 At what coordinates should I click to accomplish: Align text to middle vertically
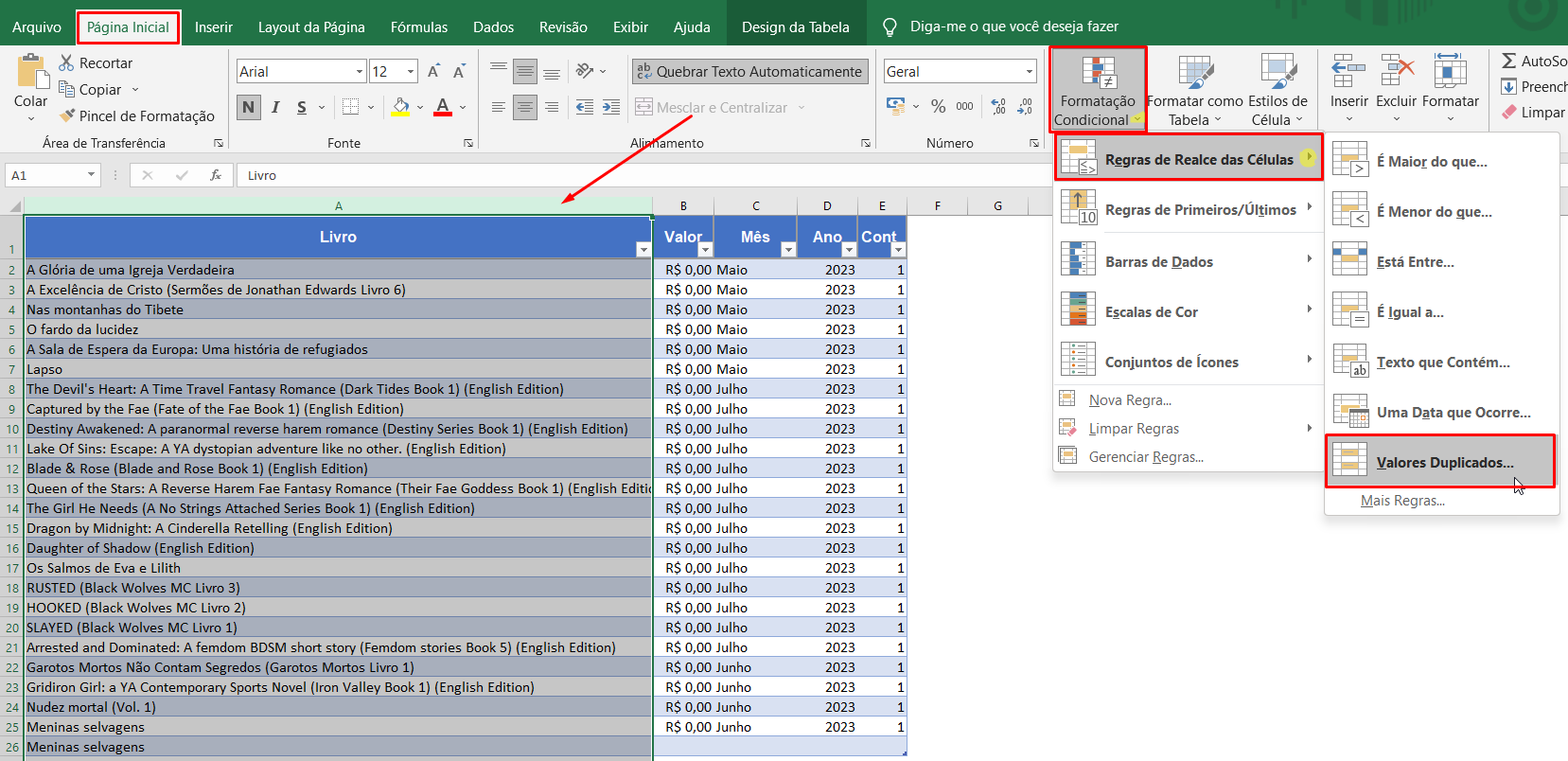(525, 71)
